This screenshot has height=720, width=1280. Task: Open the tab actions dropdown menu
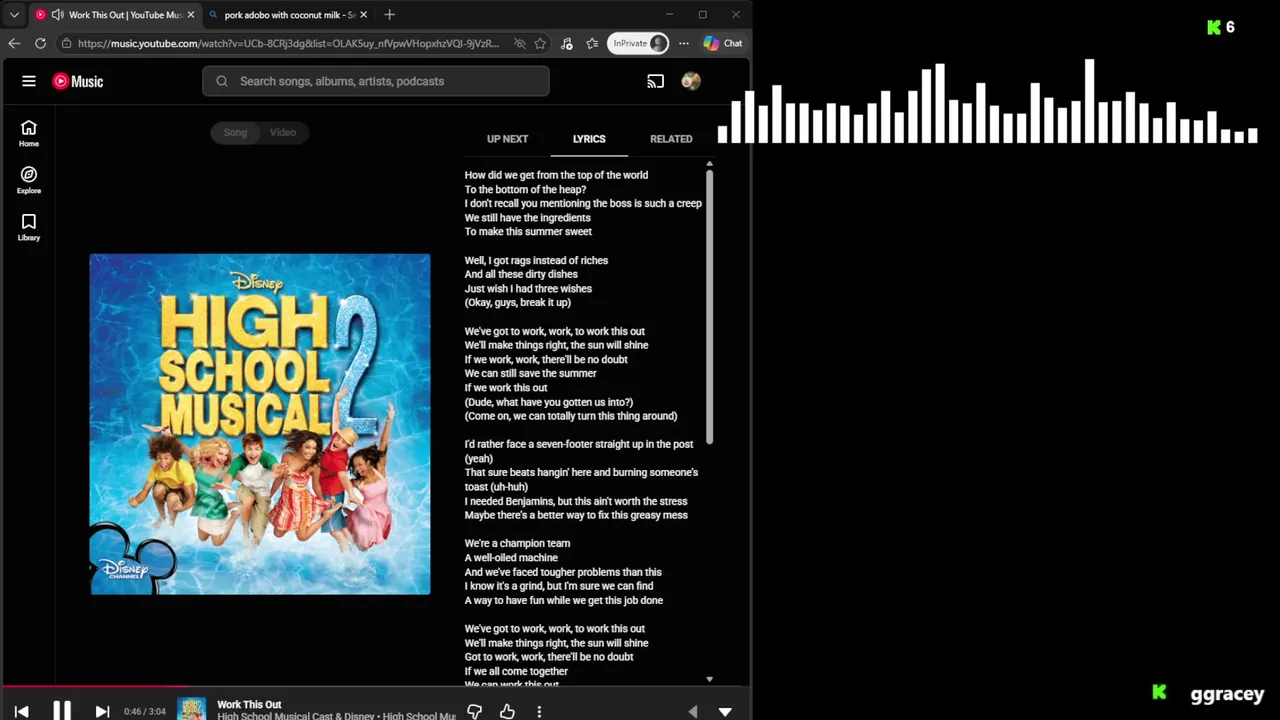pos(14,15)
